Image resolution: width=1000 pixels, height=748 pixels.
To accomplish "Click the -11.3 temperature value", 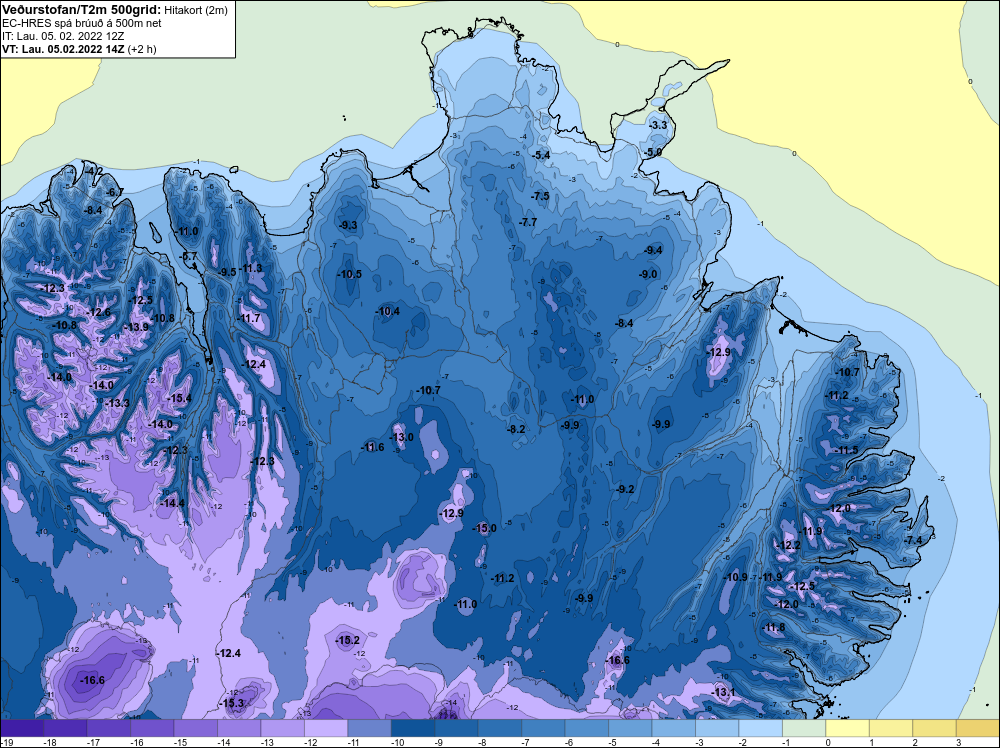I will coord(250,268).
